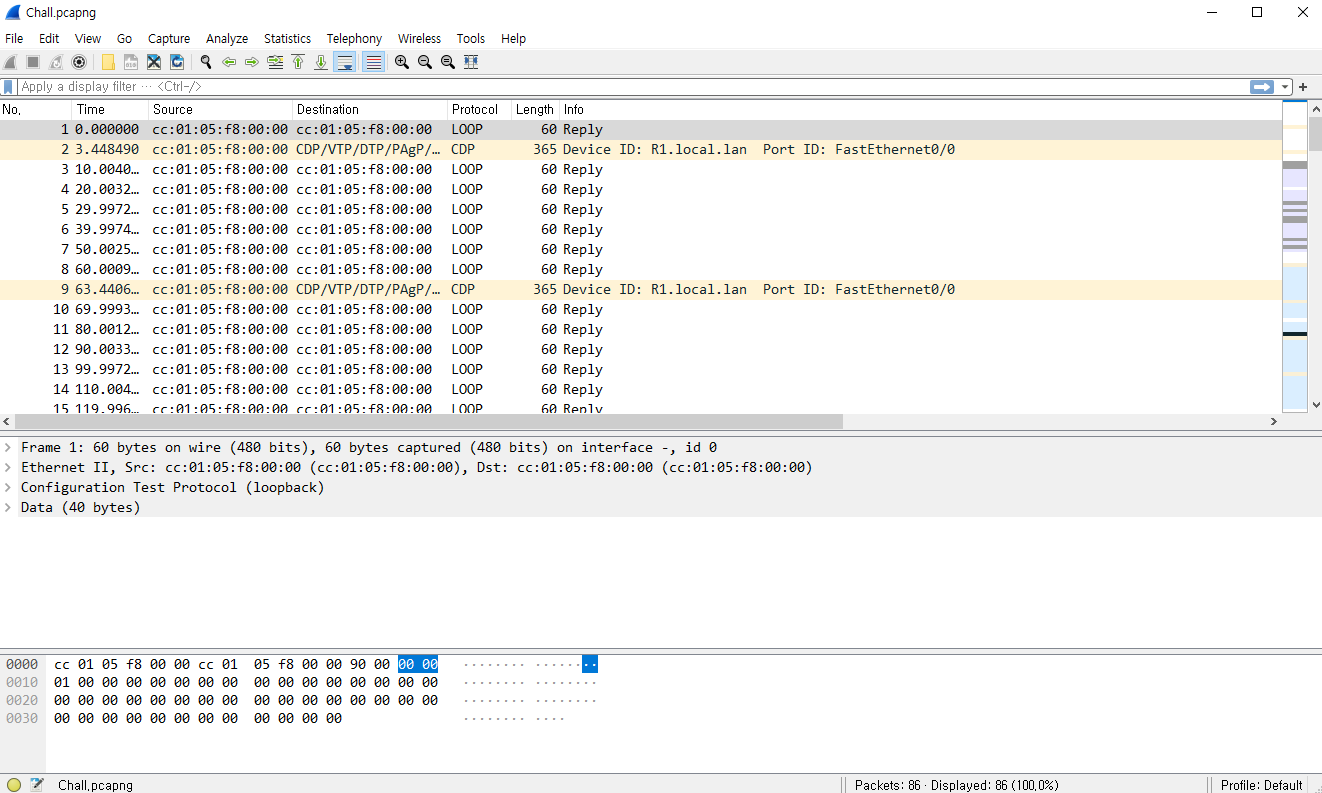Go to specified packet icon
Screen dimensions: 1322x793
(275, 62)
